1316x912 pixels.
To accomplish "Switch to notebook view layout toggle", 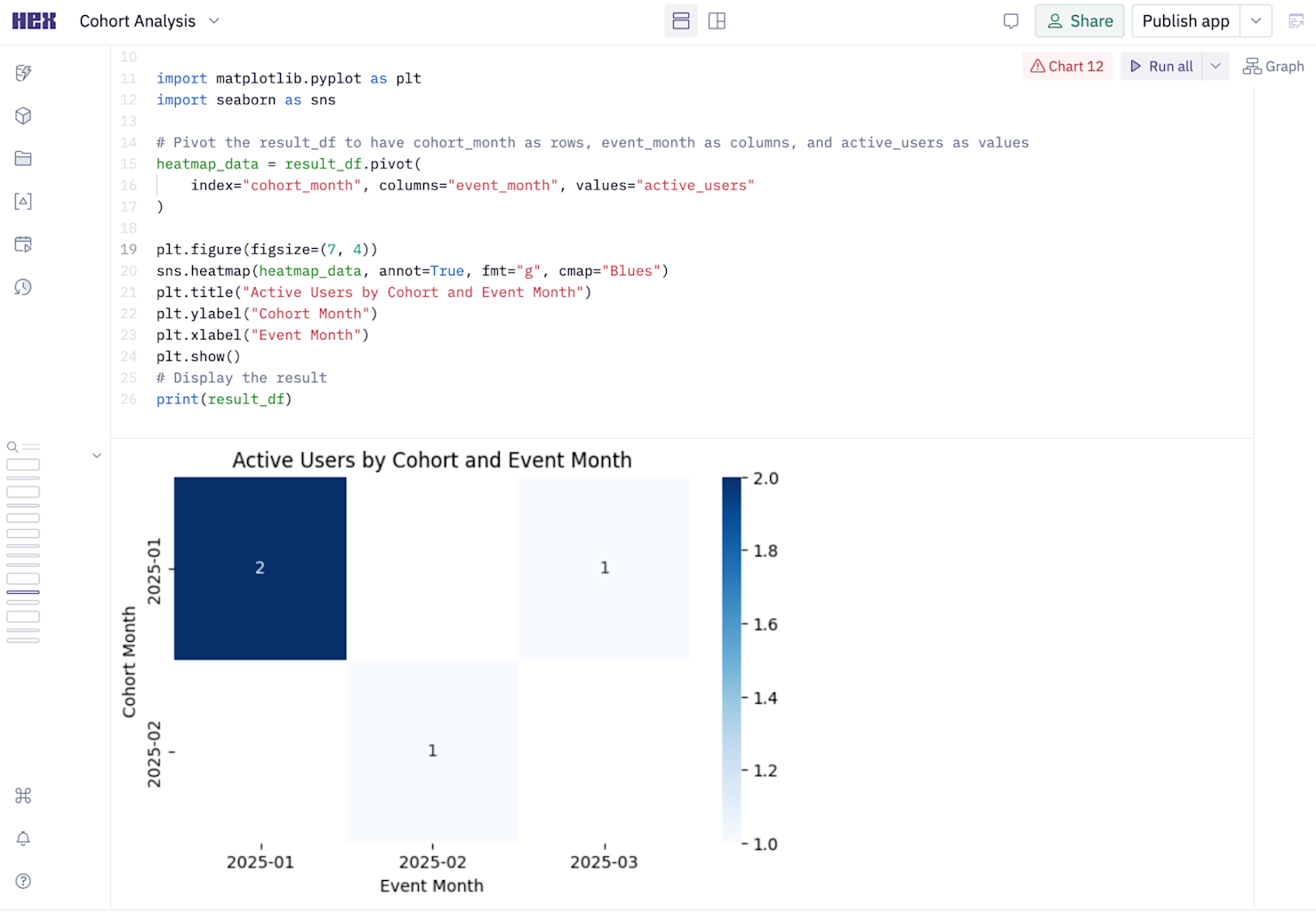I will click(681, 20).
